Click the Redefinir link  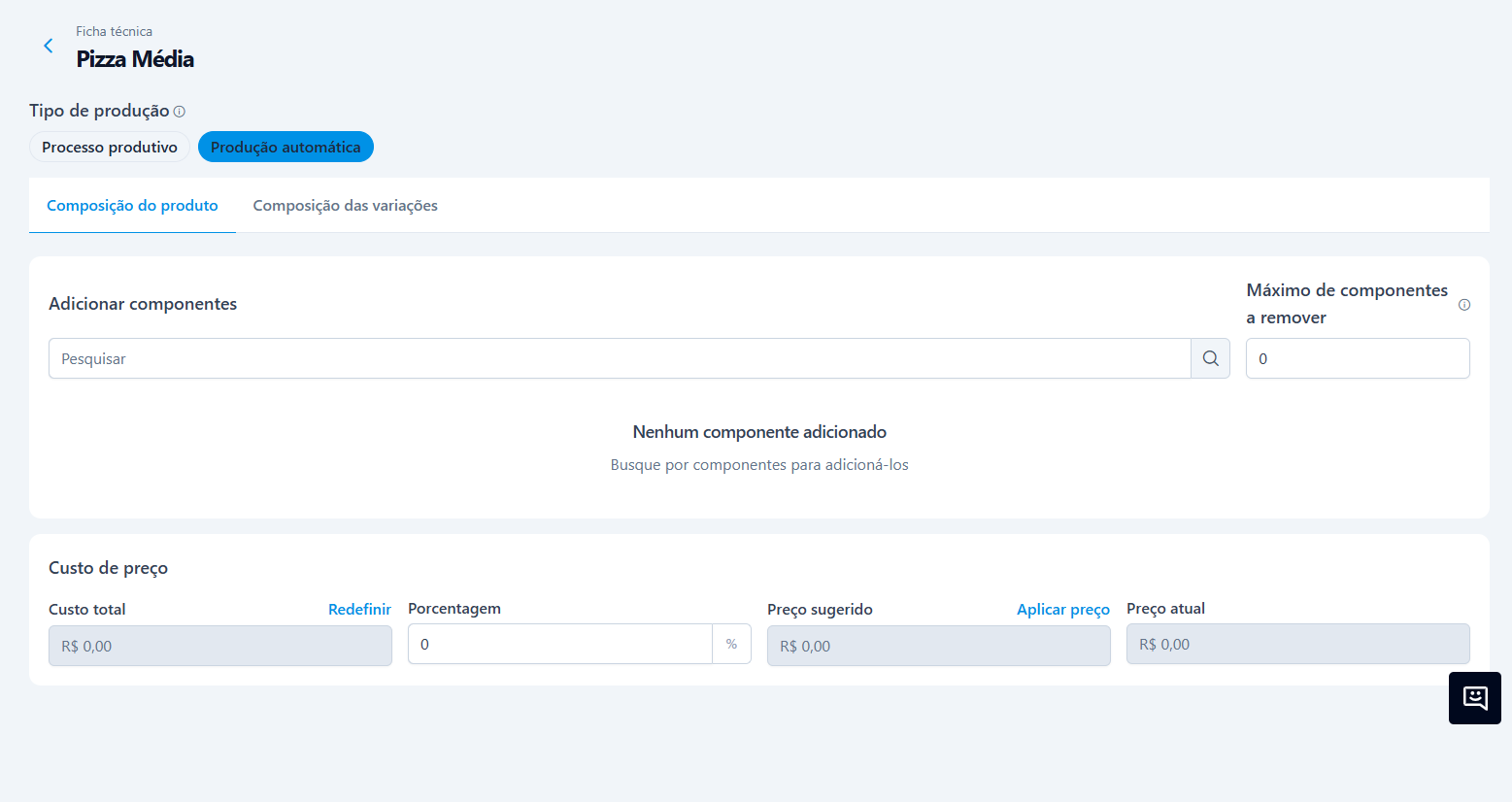click(x=359, y=610)
